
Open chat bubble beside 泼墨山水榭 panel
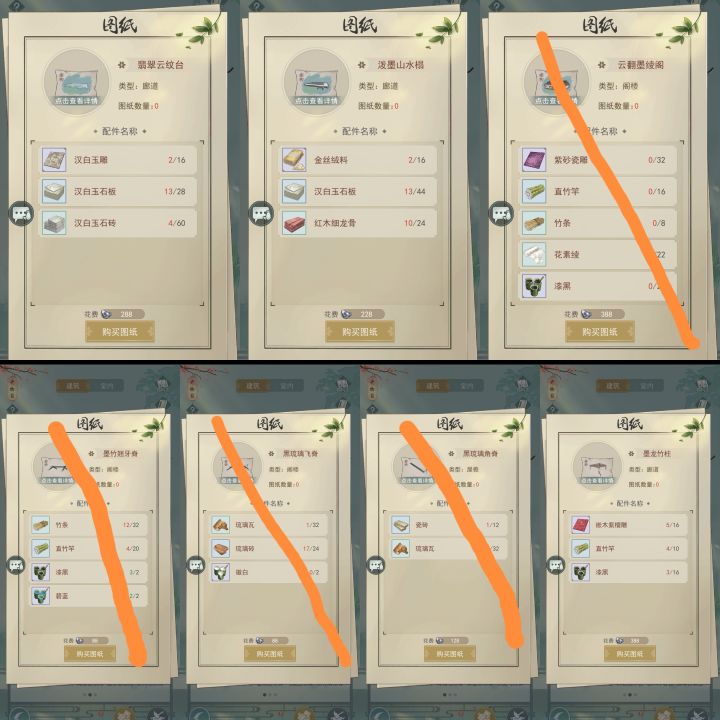click(x=261, y=214)
